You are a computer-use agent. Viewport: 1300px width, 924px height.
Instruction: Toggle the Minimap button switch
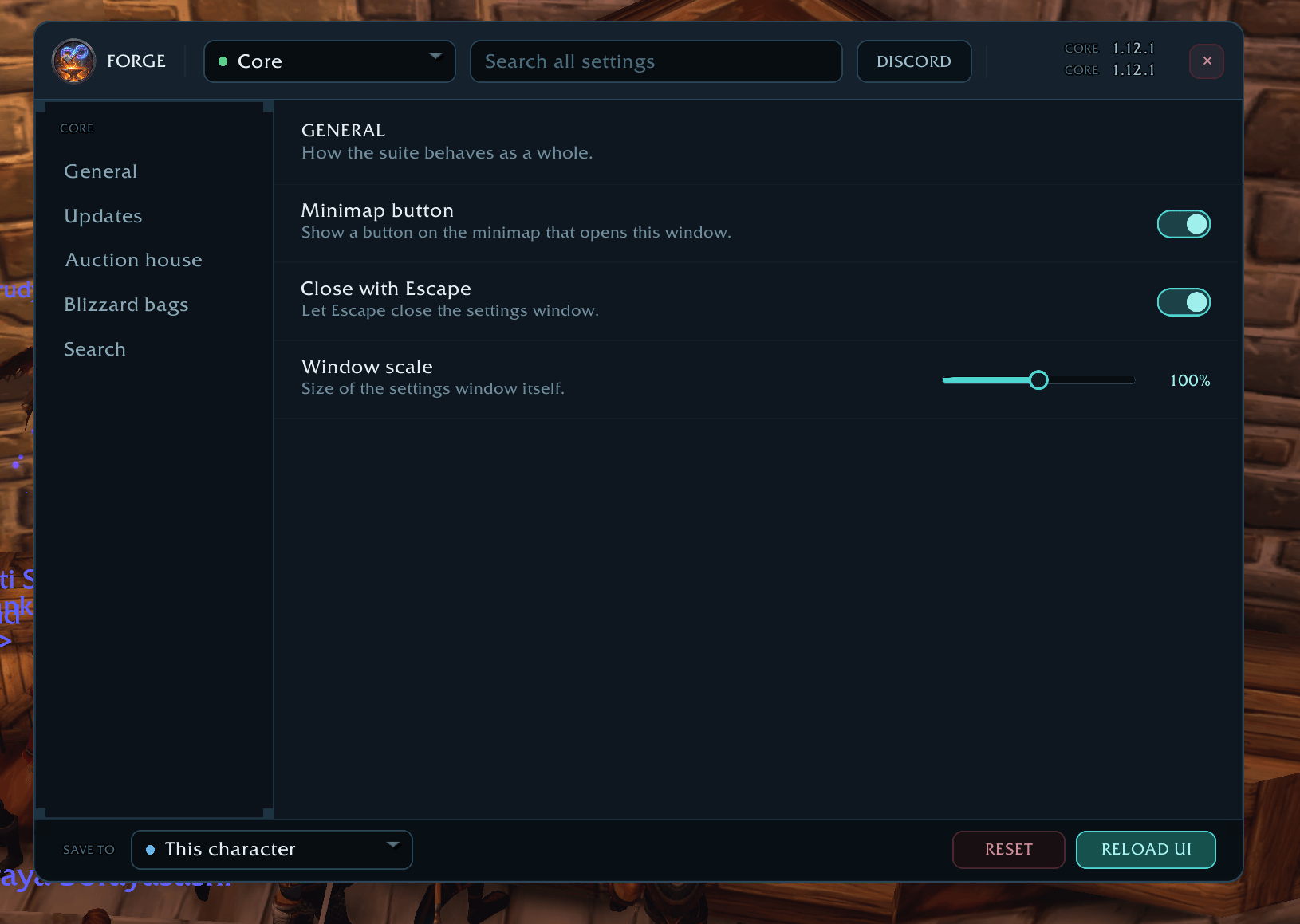tap(1184, 224)
